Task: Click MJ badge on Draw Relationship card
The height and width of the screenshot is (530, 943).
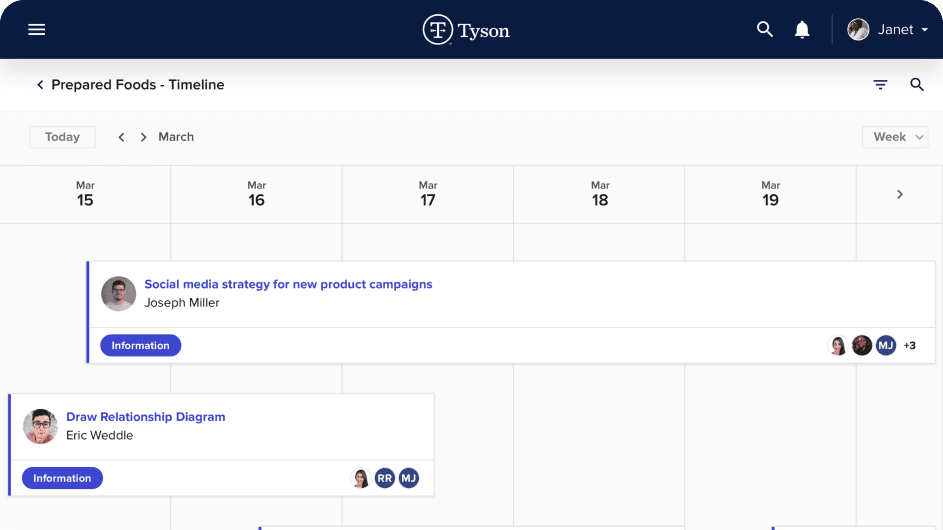Action: click(408, 478)
